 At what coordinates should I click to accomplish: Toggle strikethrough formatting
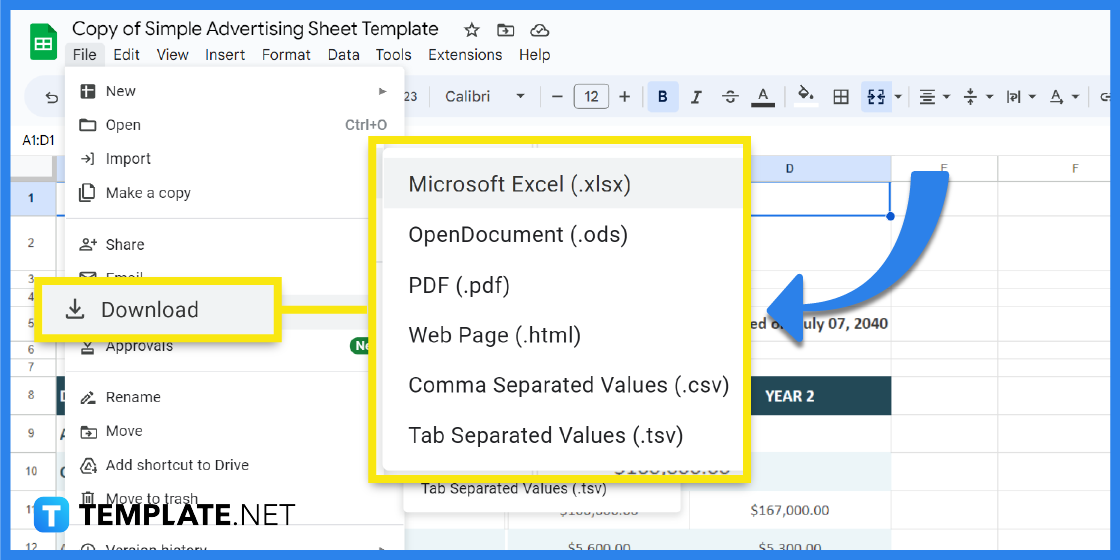tap(730, 96)
